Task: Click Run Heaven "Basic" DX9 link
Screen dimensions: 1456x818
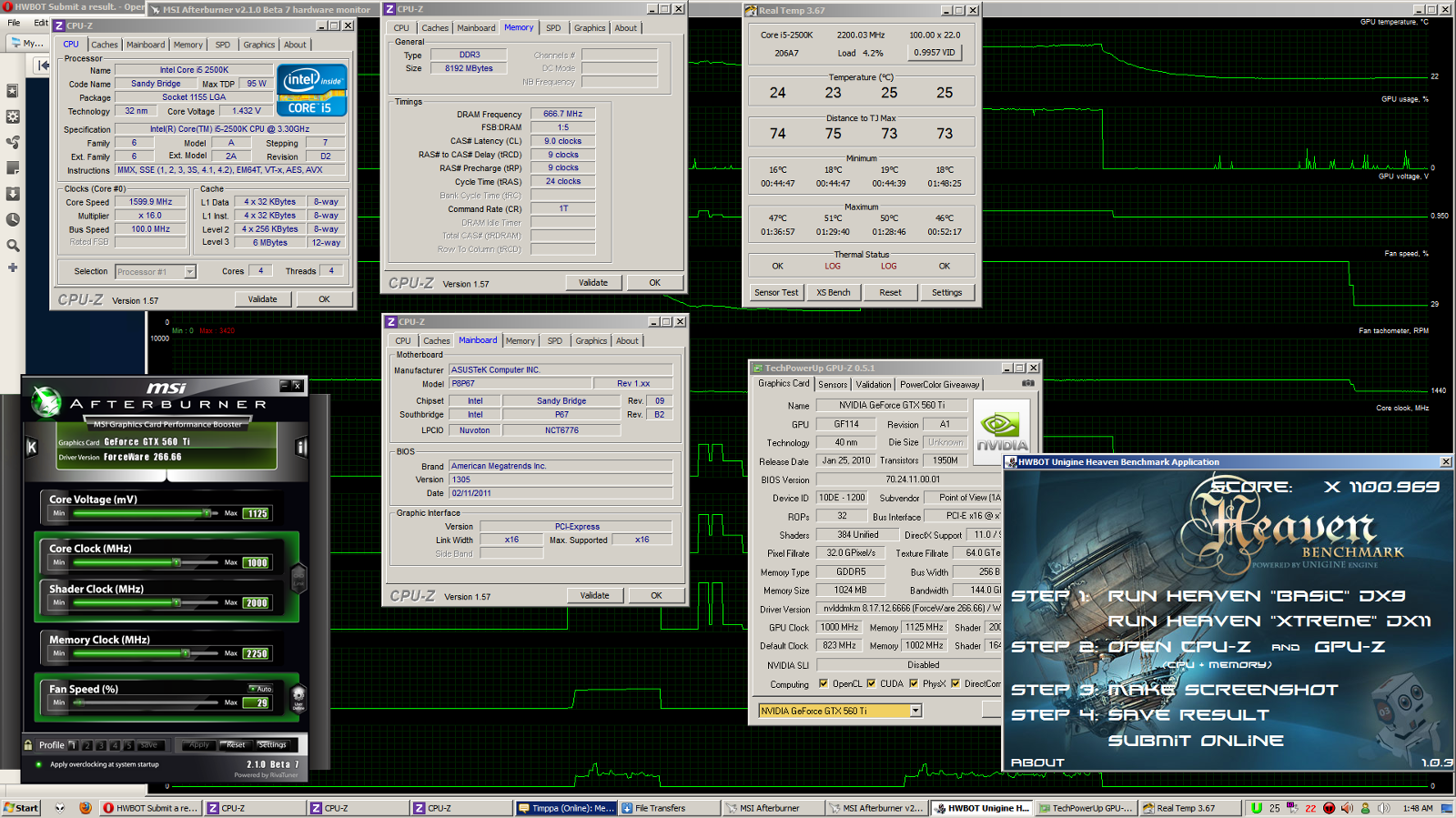Action: click(1257, 596)
